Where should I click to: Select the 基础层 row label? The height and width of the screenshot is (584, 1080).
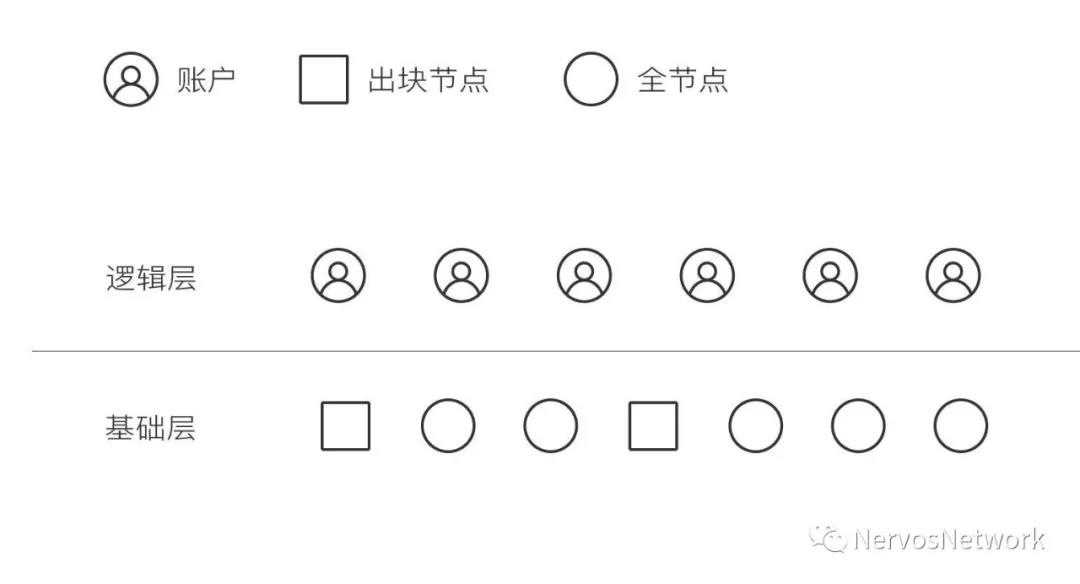(x=150, y=428)
